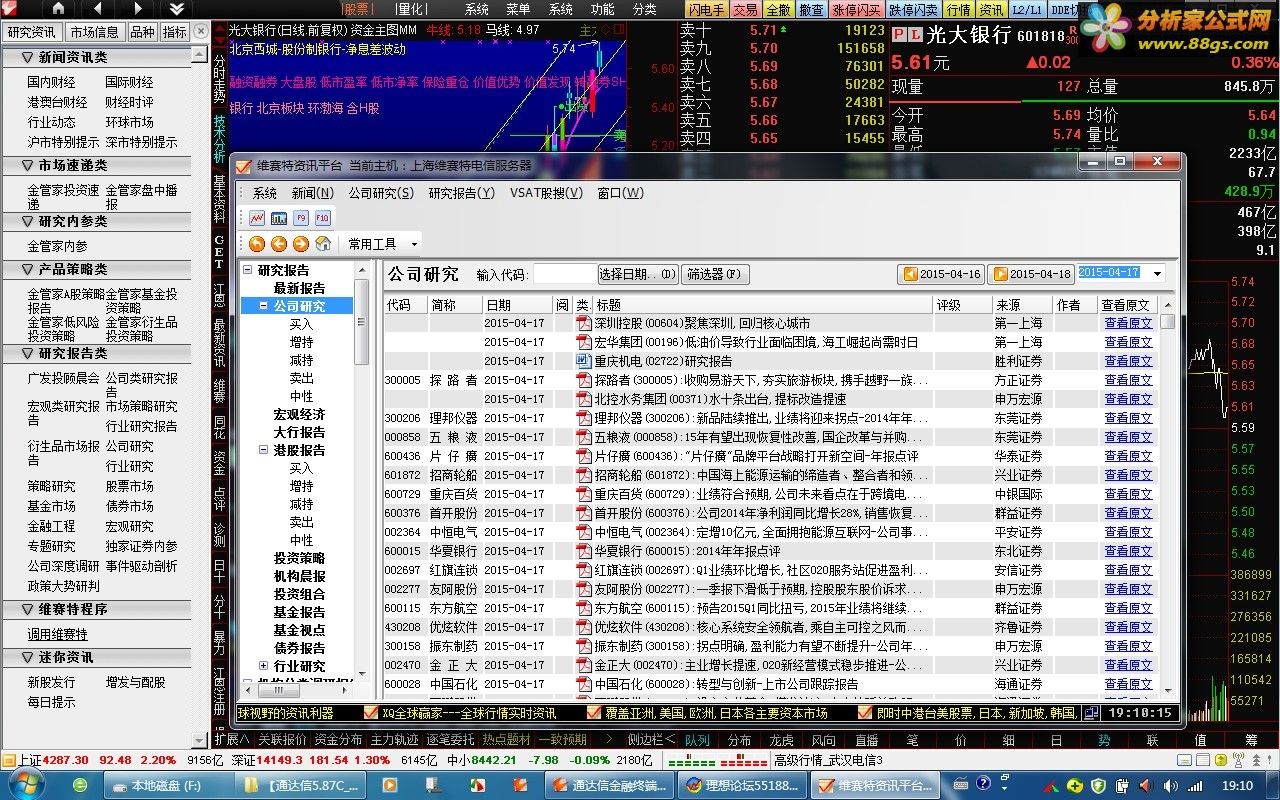This screenshot has height=800, width=1280.
Task: Open PDF icon for 华夏银行 report
Action: (584, 551)
